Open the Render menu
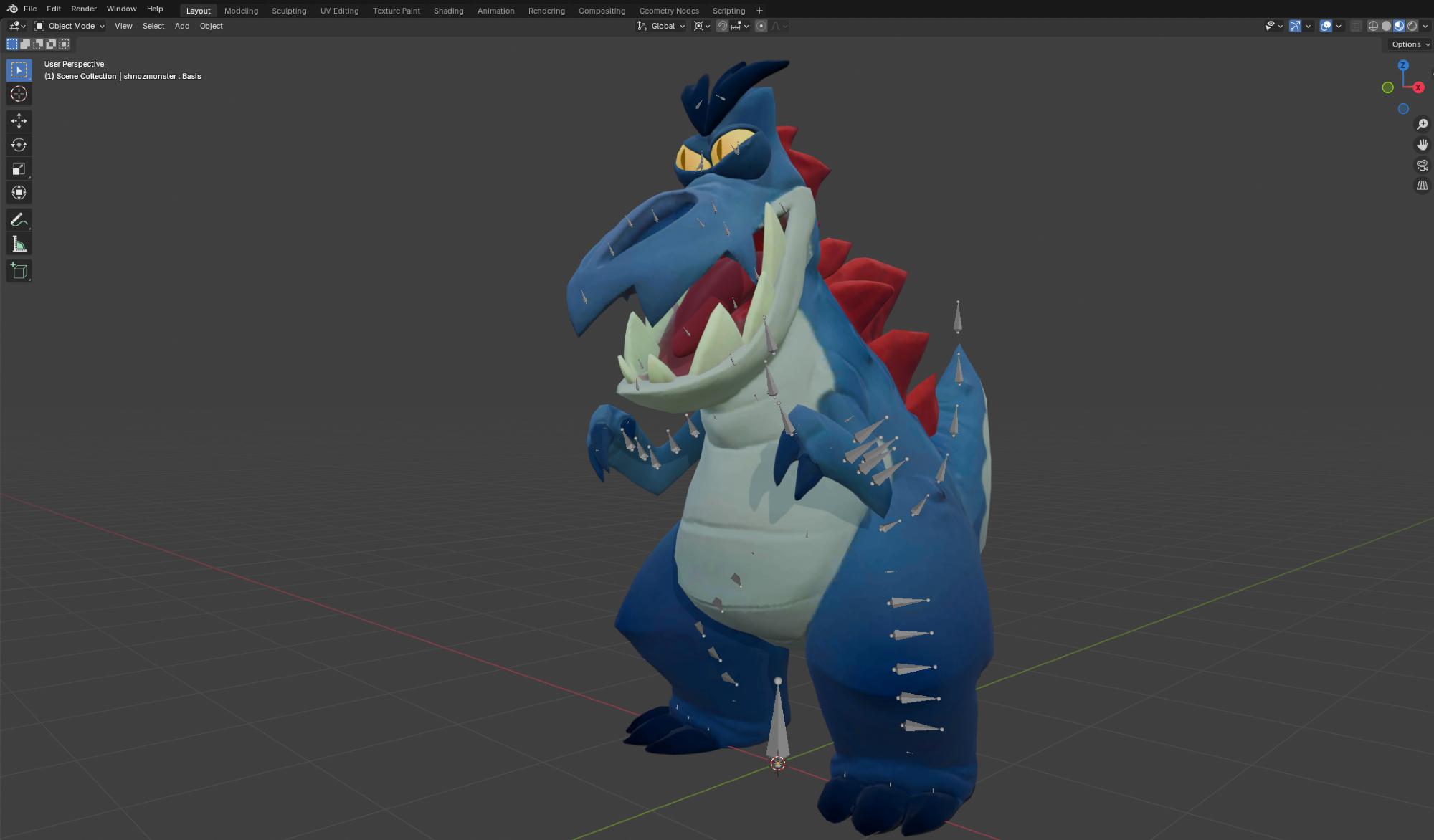The image size is (1434, 840). [84, 9]
